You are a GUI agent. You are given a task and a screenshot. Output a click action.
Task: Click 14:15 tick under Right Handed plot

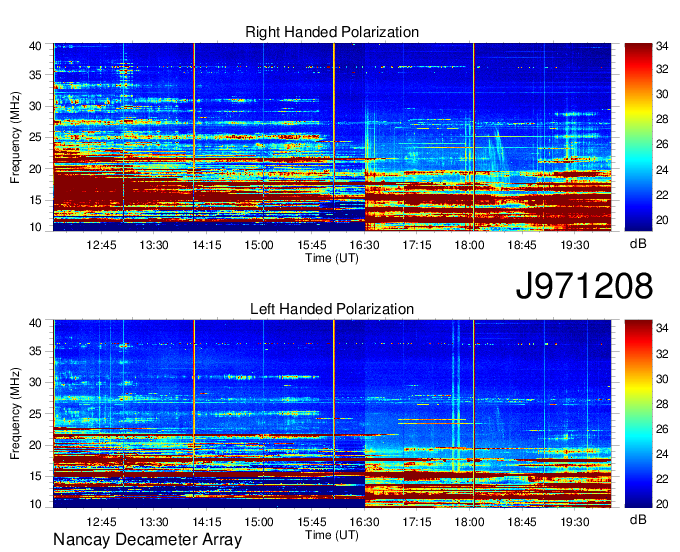tap(206, 245)
